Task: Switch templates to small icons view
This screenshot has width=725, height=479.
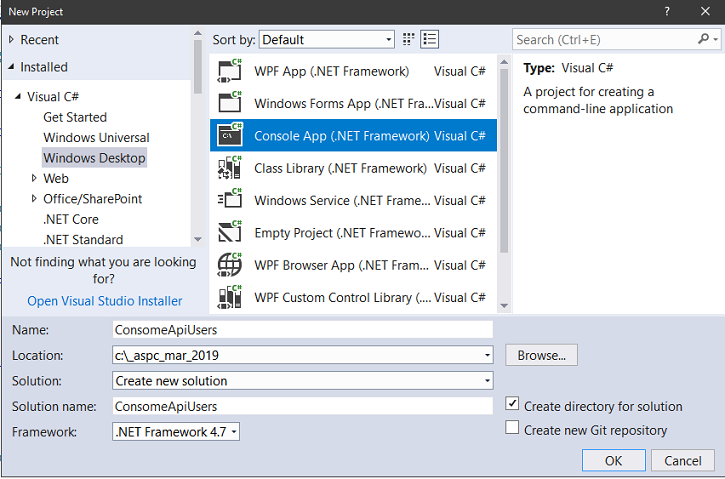Action: (408, 39)
